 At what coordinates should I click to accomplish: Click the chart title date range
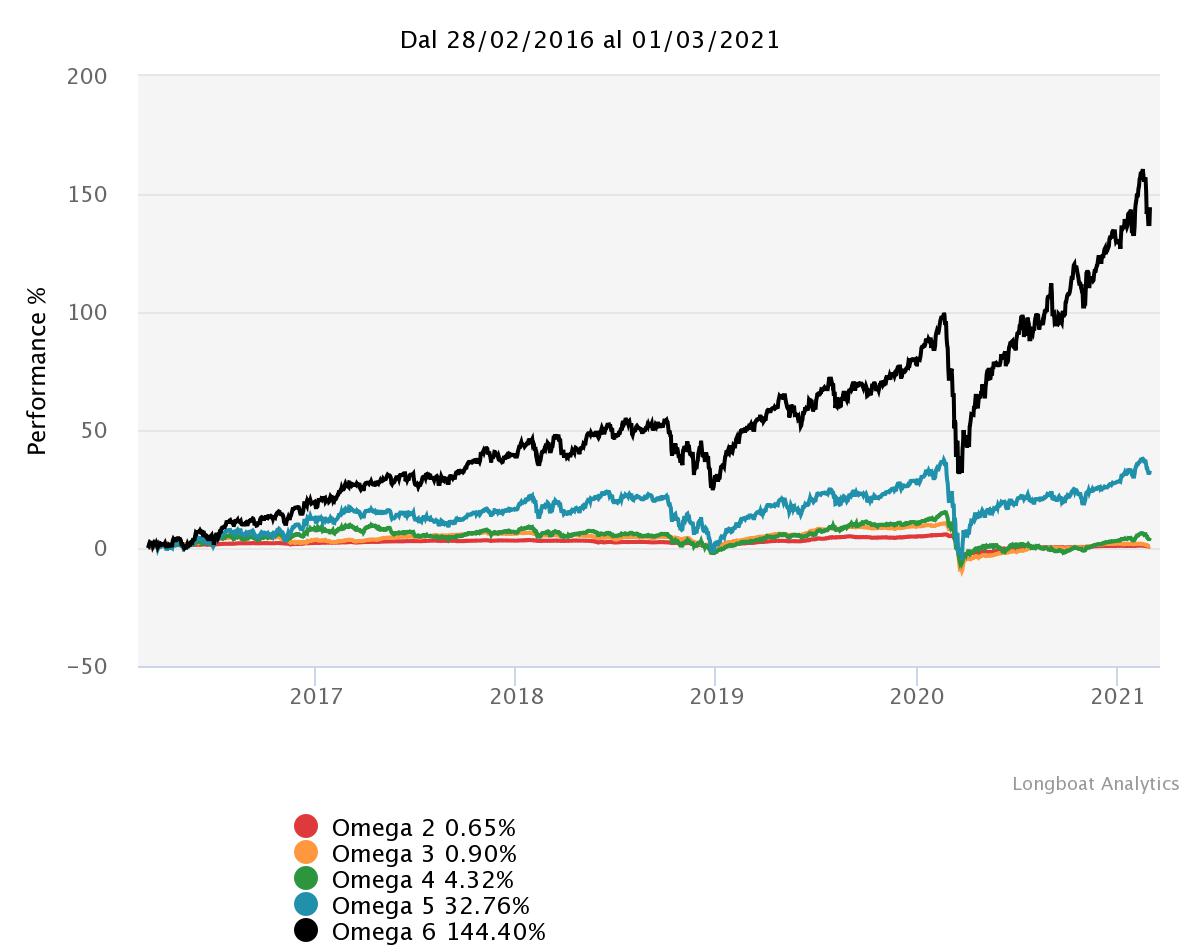[x=590, y=40]
